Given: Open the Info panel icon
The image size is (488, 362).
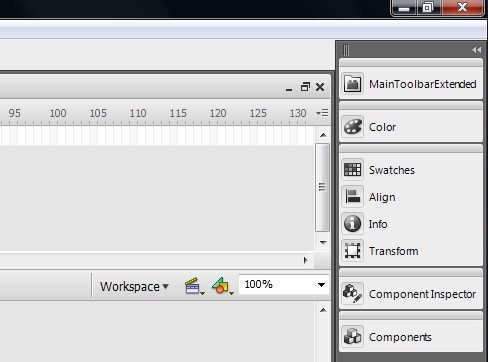Looking at the screenshot, I should click(x=353, y=224).
